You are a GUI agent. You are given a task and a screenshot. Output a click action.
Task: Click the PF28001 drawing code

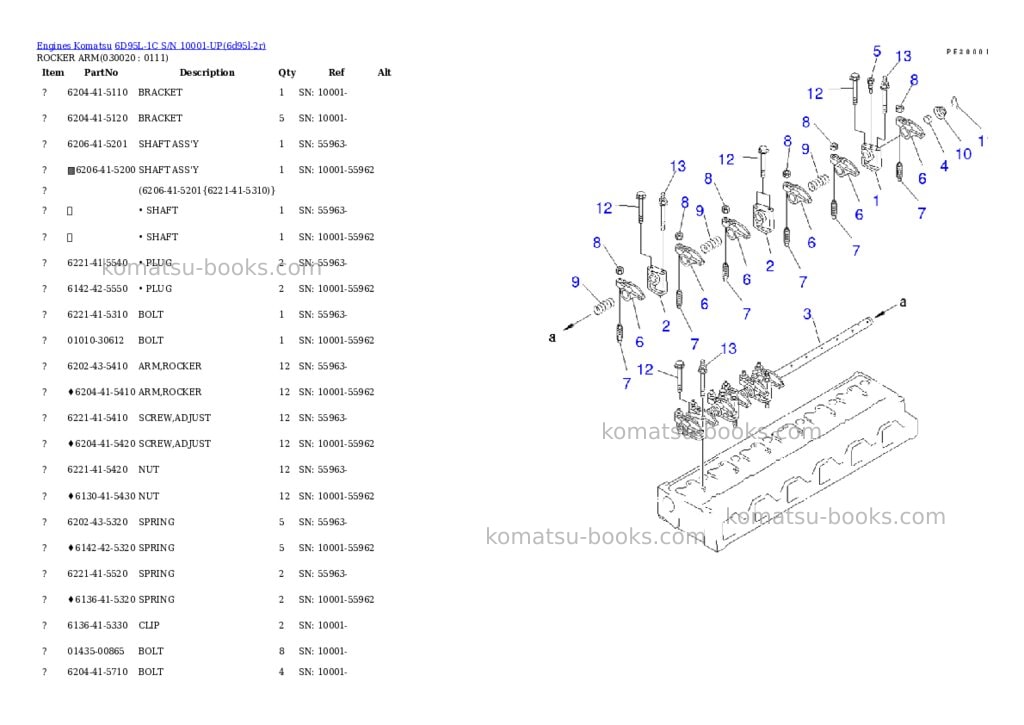pyautogui.click(x=968, y=52)
